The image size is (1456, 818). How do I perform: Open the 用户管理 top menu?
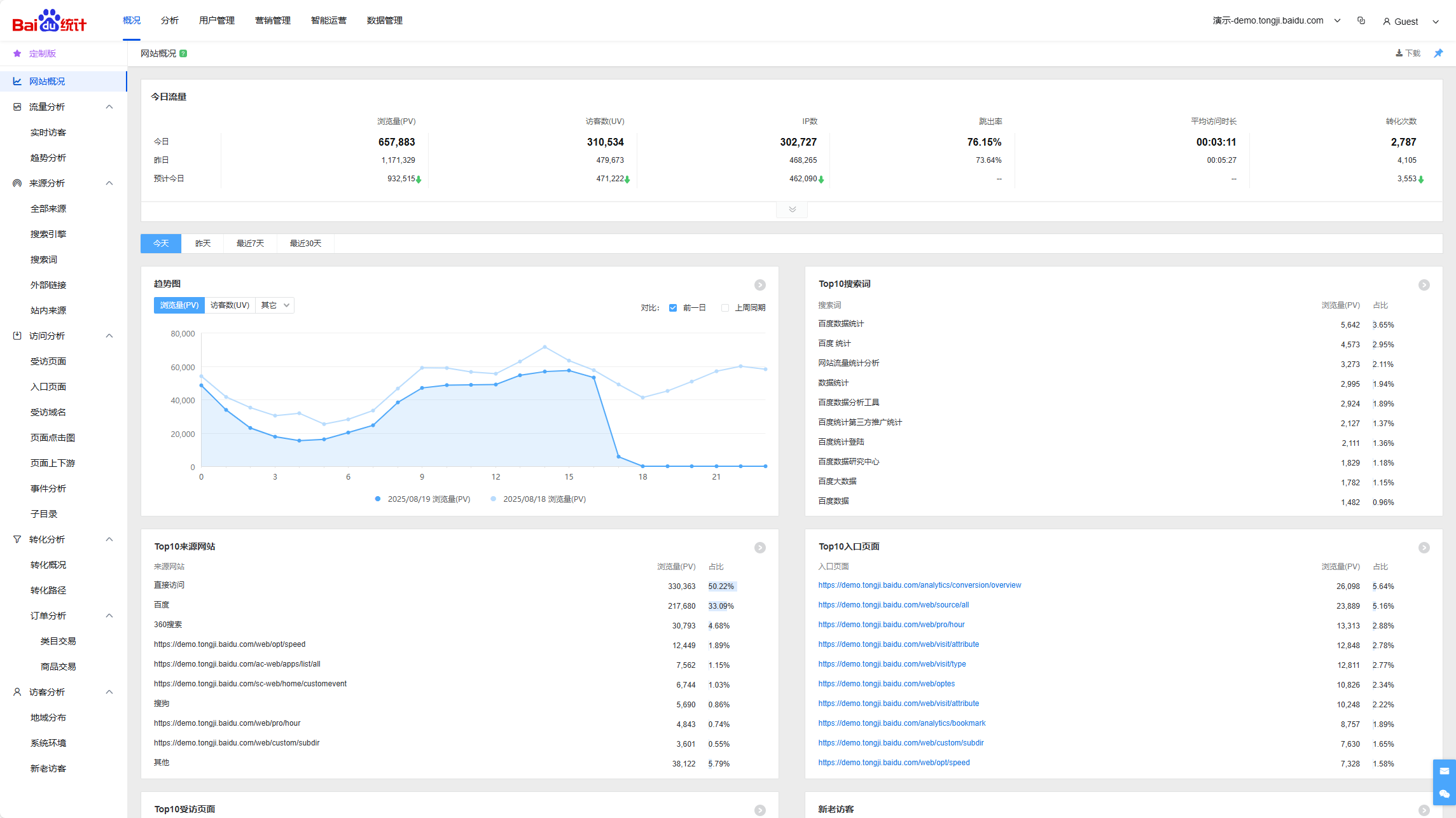coord(217,20)
